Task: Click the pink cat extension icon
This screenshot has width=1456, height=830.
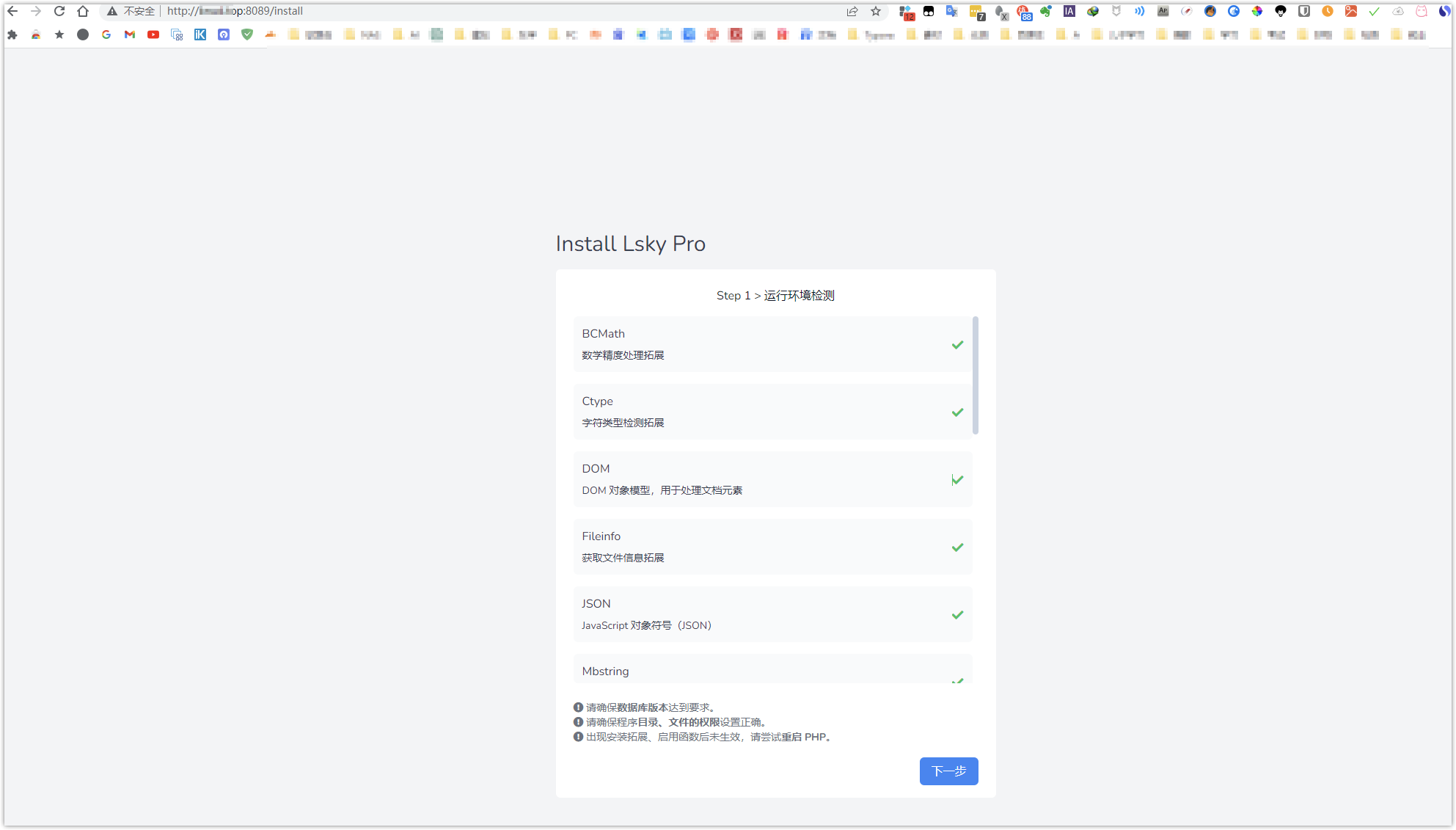Action: 1421,11
